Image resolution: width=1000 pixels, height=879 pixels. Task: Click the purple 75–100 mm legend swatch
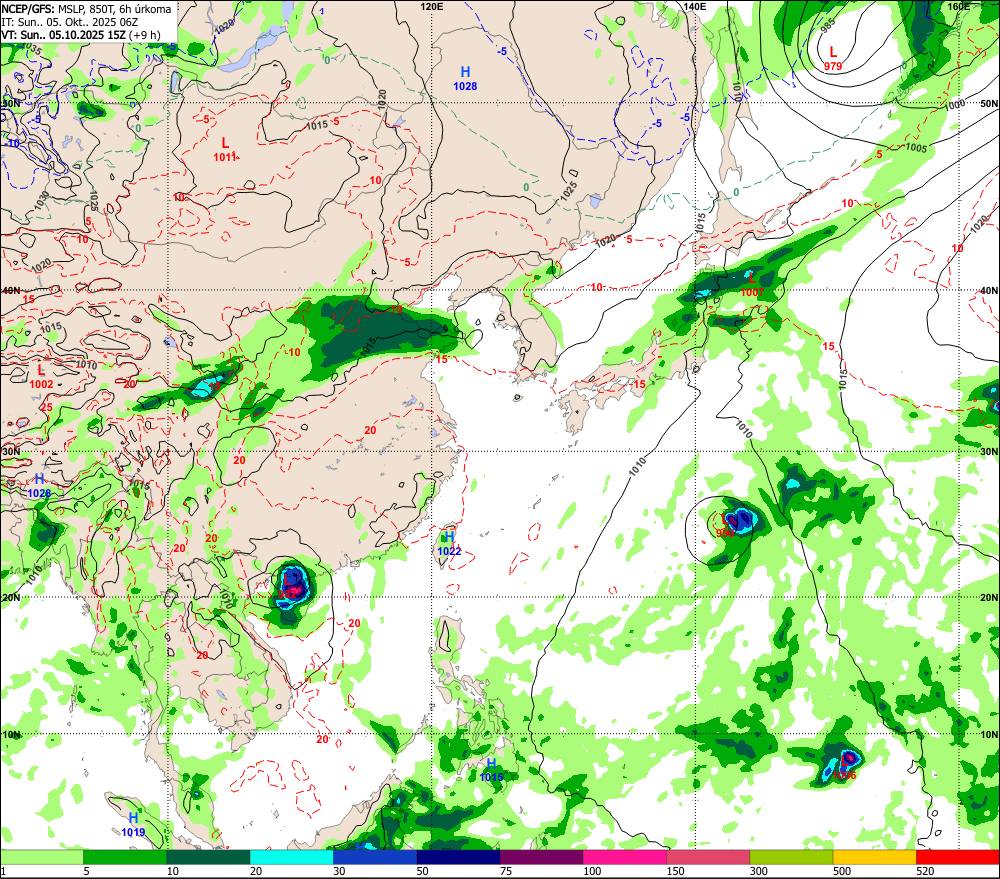click(x=541, y=857)
